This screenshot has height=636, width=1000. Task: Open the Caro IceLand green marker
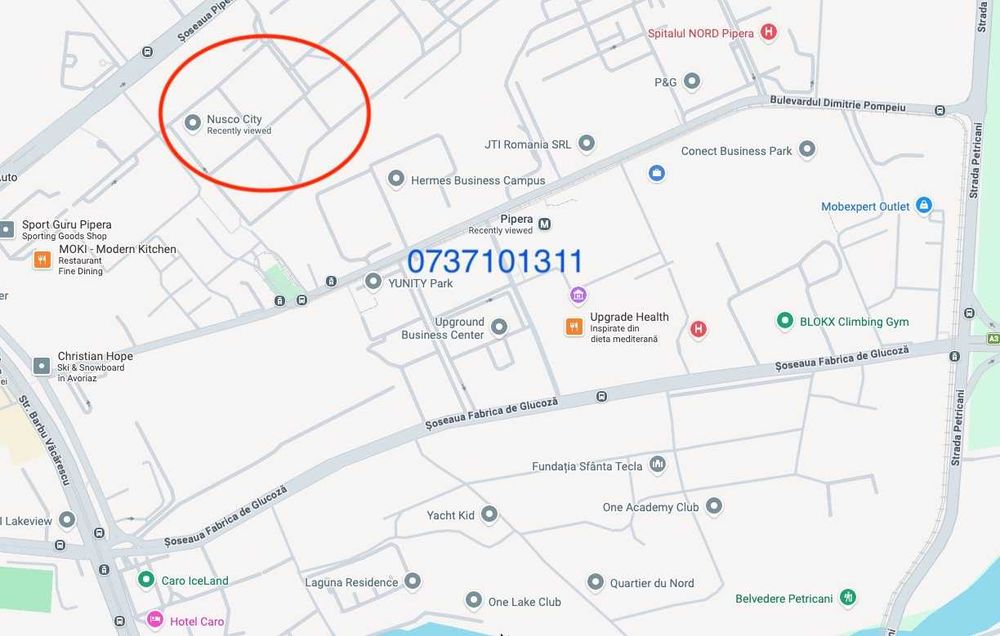coord(146,579)
